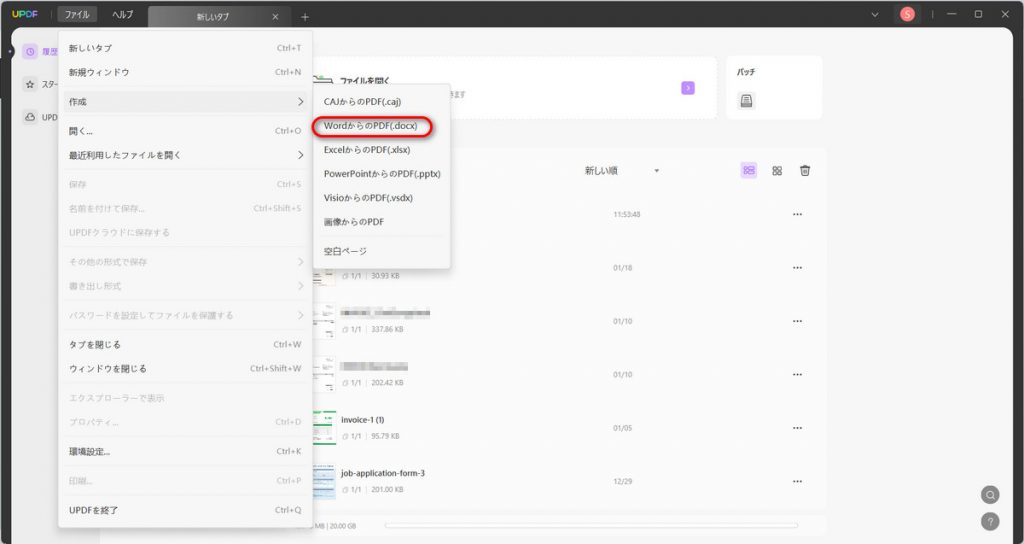Switch to grid view icon
1024x544 pixels.
[x=777, y=170]
